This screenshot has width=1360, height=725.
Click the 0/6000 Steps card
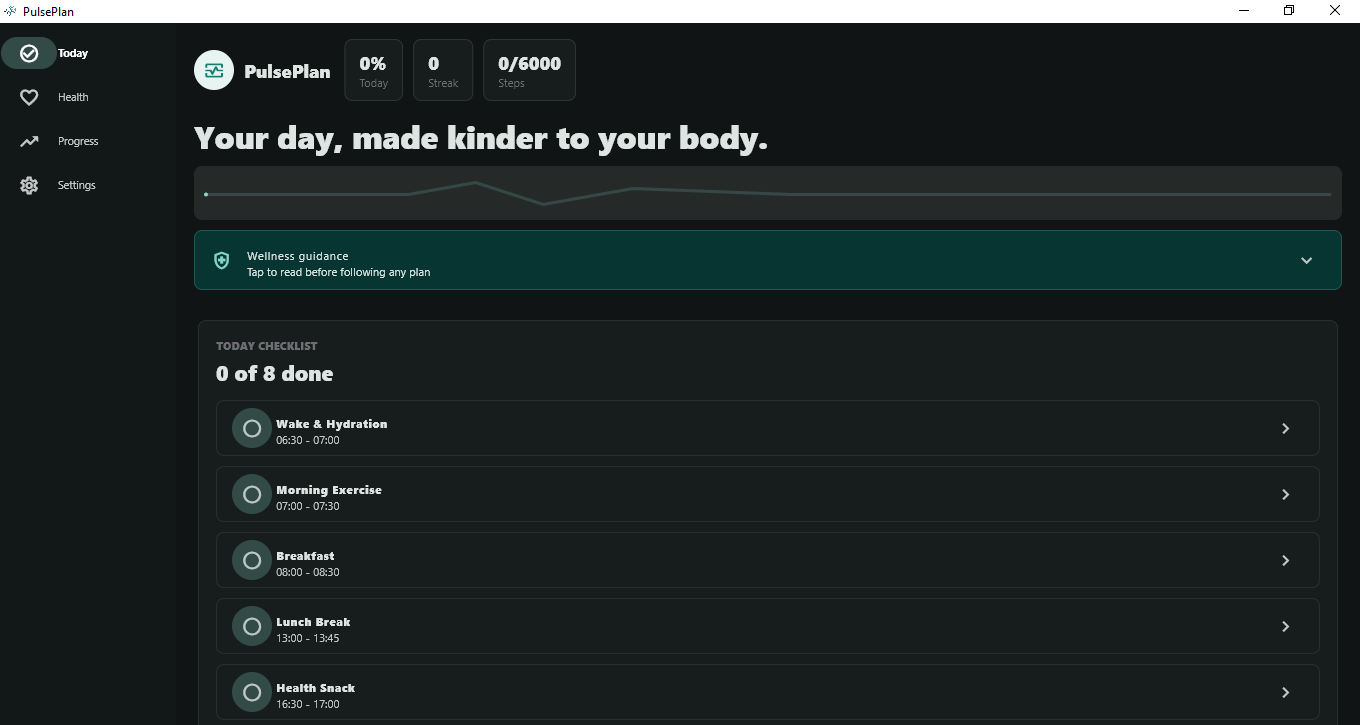(529, 70)
